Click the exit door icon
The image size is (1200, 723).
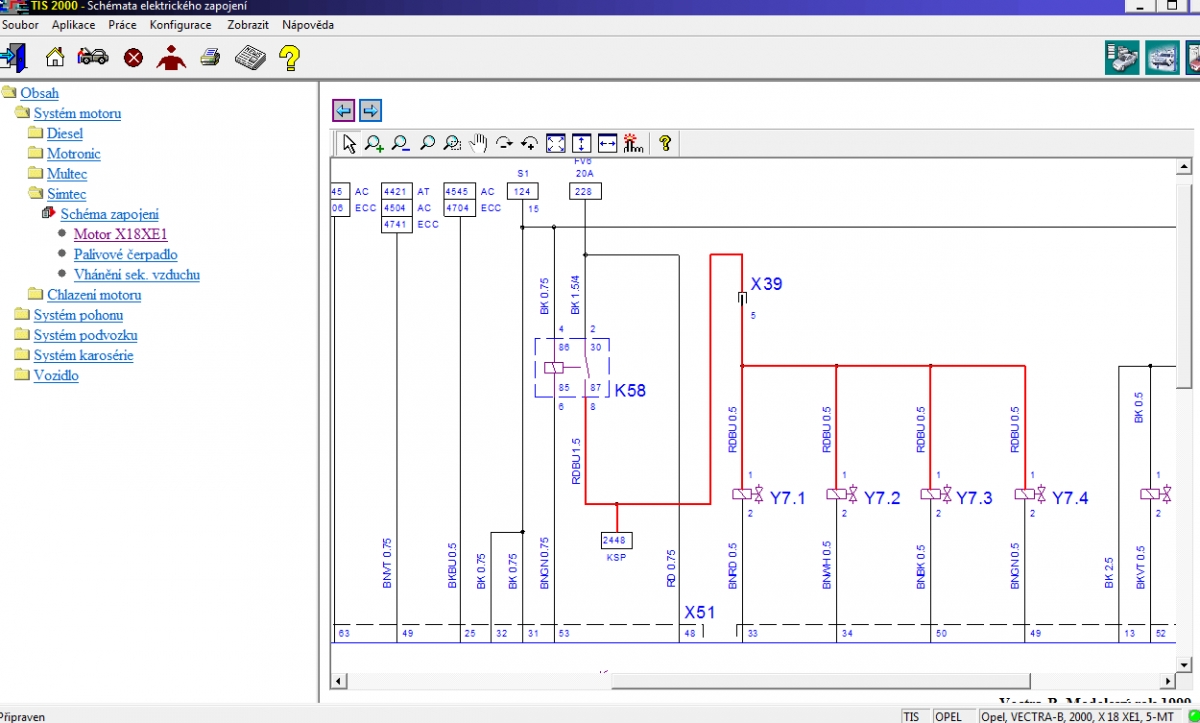click(x=14, y=57)
